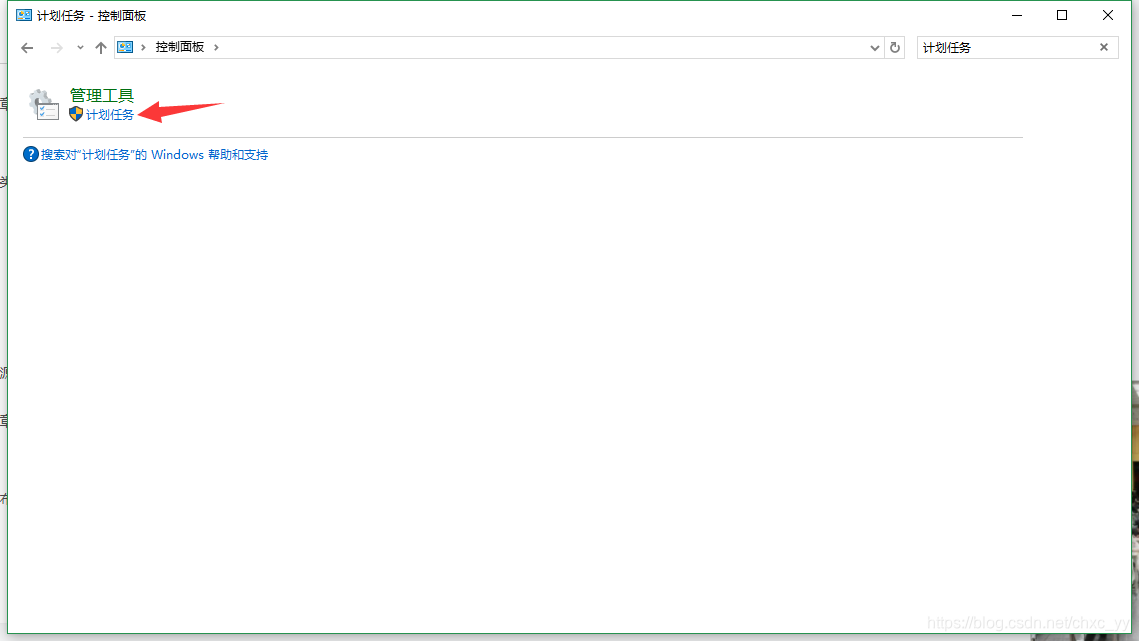Viewport: 1139px width, 641px height.
Task: Select the 控制面板 breadcrumb item
Action: point(179,47)
